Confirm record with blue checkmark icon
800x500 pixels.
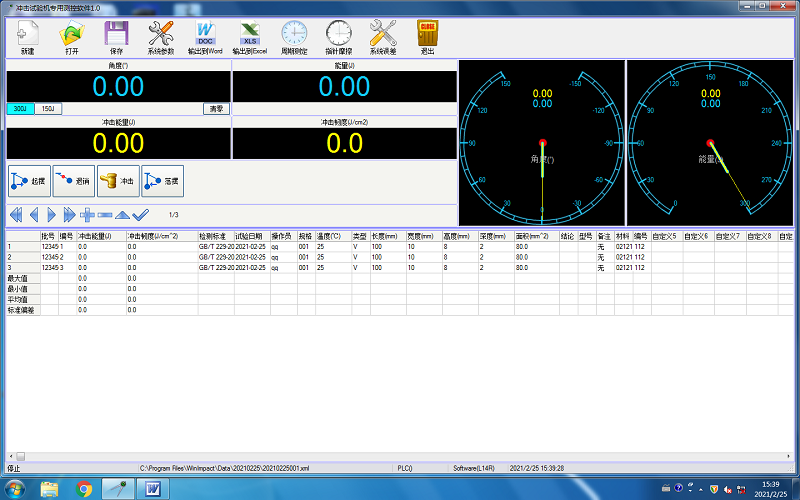click(x=140, y=215)
